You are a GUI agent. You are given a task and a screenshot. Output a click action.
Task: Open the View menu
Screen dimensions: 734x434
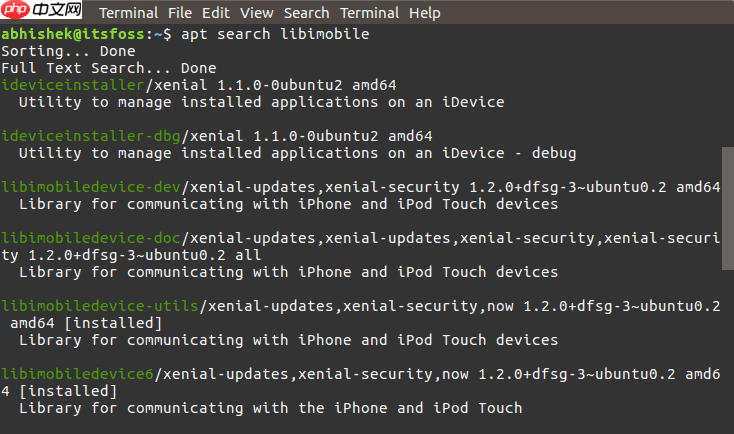[257, 13]
